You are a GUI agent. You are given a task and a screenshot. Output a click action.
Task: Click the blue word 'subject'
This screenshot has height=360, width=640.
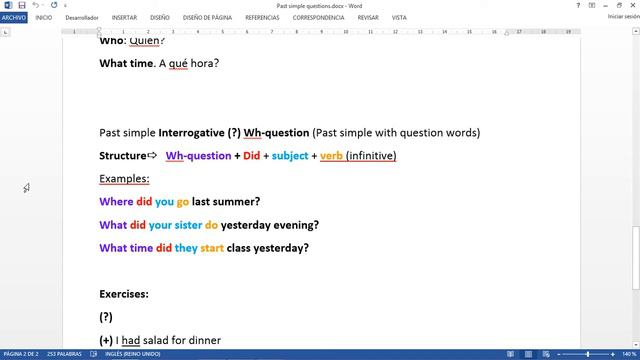coord(290,156)
